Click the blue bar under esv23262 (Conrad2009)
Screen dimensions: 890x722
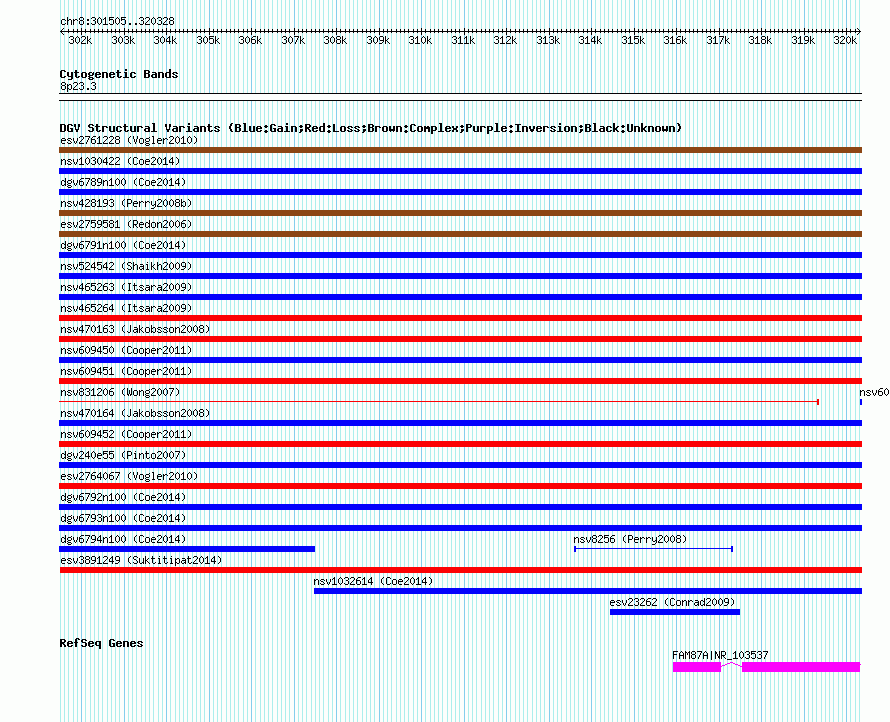[674, 612]
